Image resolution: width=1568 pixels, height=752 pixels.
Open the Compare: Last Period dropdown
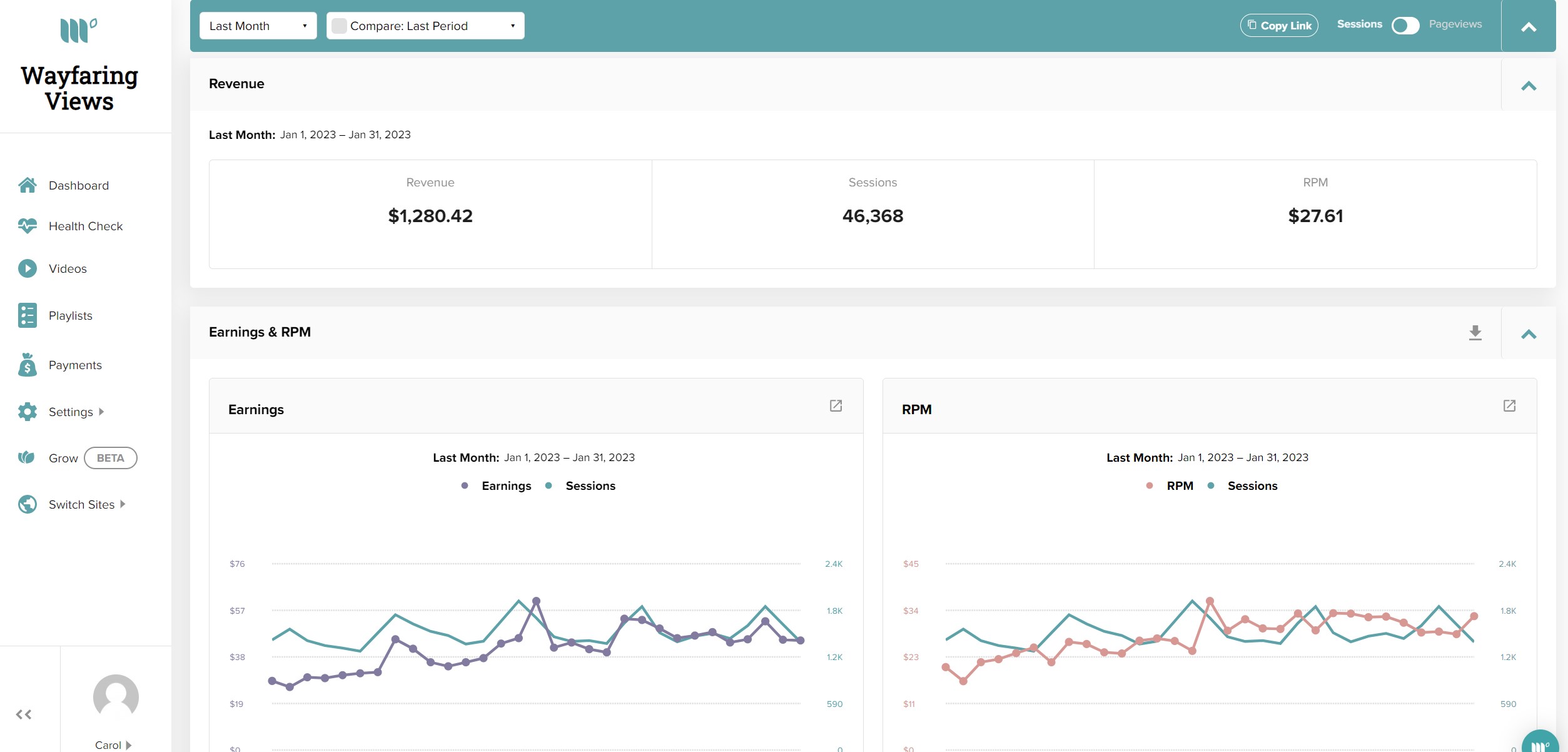425,26
